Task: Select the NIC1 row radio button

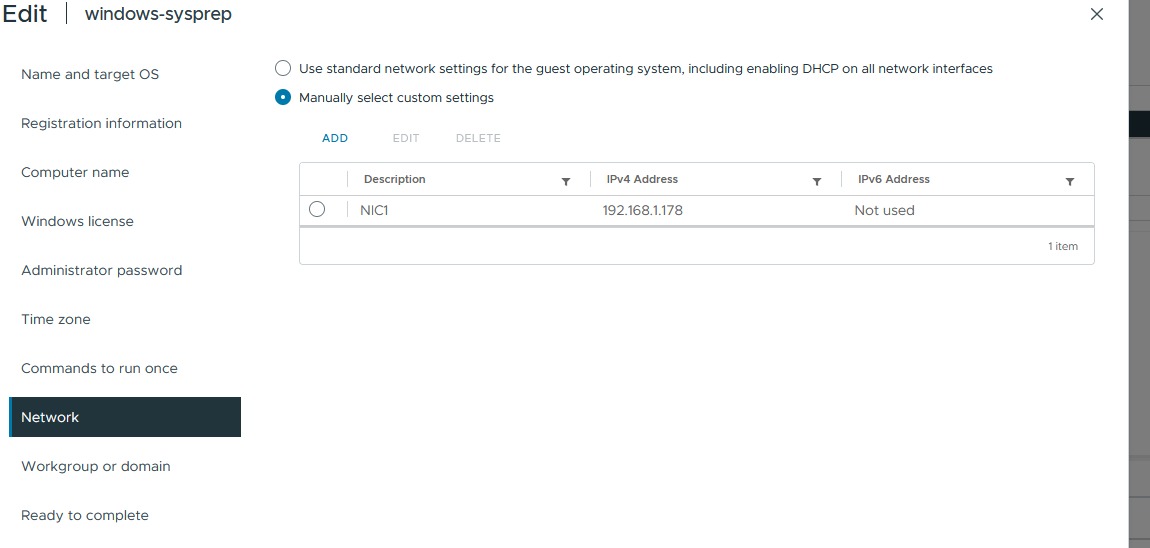Action: click(x=317, y=210)
